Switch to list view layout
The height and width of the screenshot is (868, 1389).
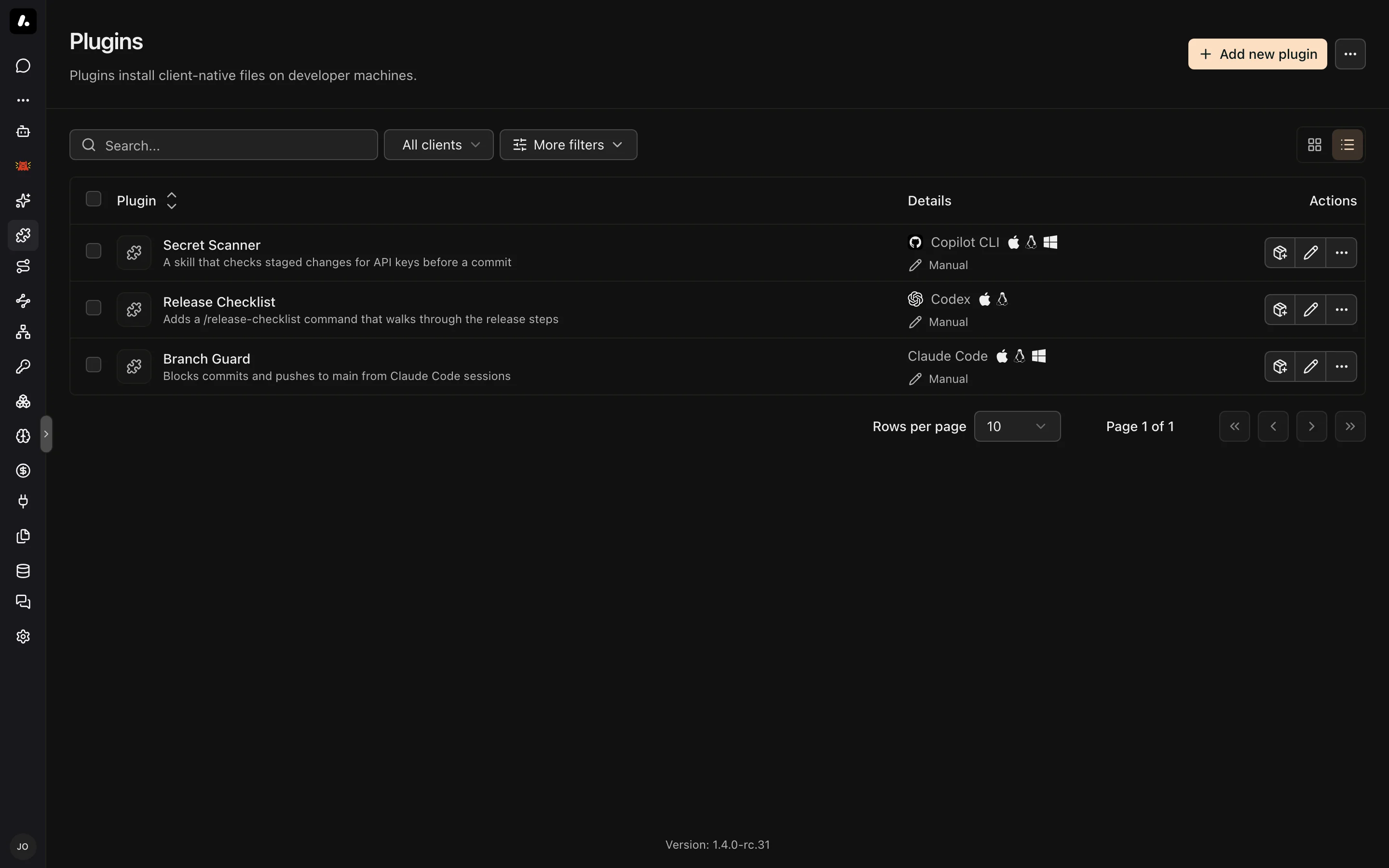point(1347,145)
